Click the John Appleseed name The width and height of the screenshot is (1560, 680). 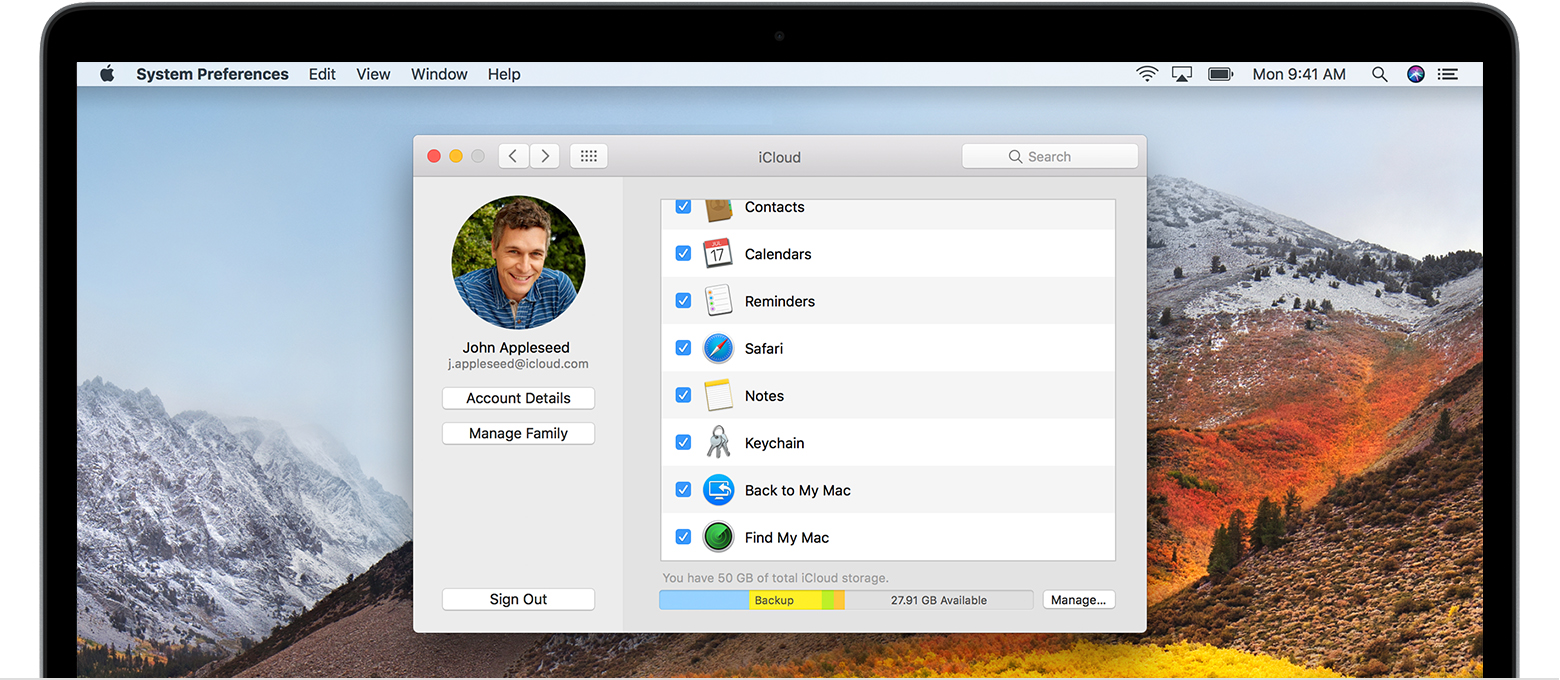(x=516, y=347)
